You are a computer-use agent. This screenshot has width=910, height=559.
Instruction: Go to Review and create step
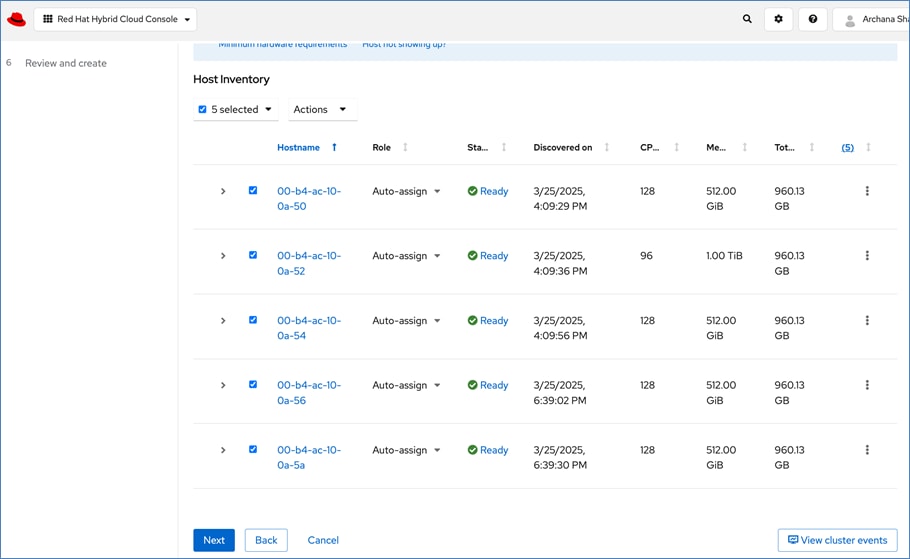coord(66,63)
